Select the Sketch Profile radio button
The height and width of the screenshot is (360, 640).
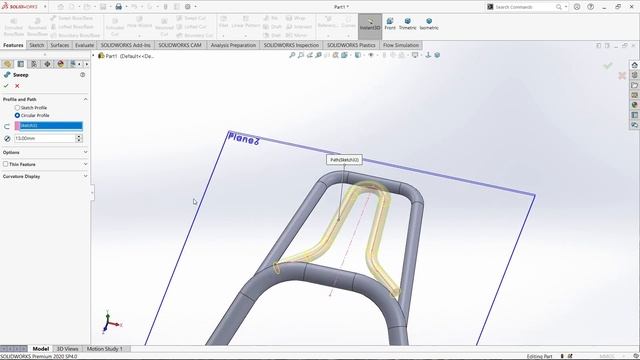(x=17, y=108)
